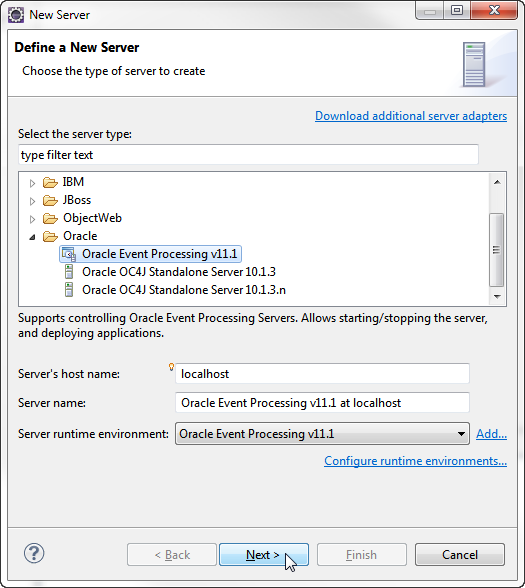Viewport: 525px width, 588px height.
Task: Open Configure runtime environments link
Action: [x=416, y=461]
